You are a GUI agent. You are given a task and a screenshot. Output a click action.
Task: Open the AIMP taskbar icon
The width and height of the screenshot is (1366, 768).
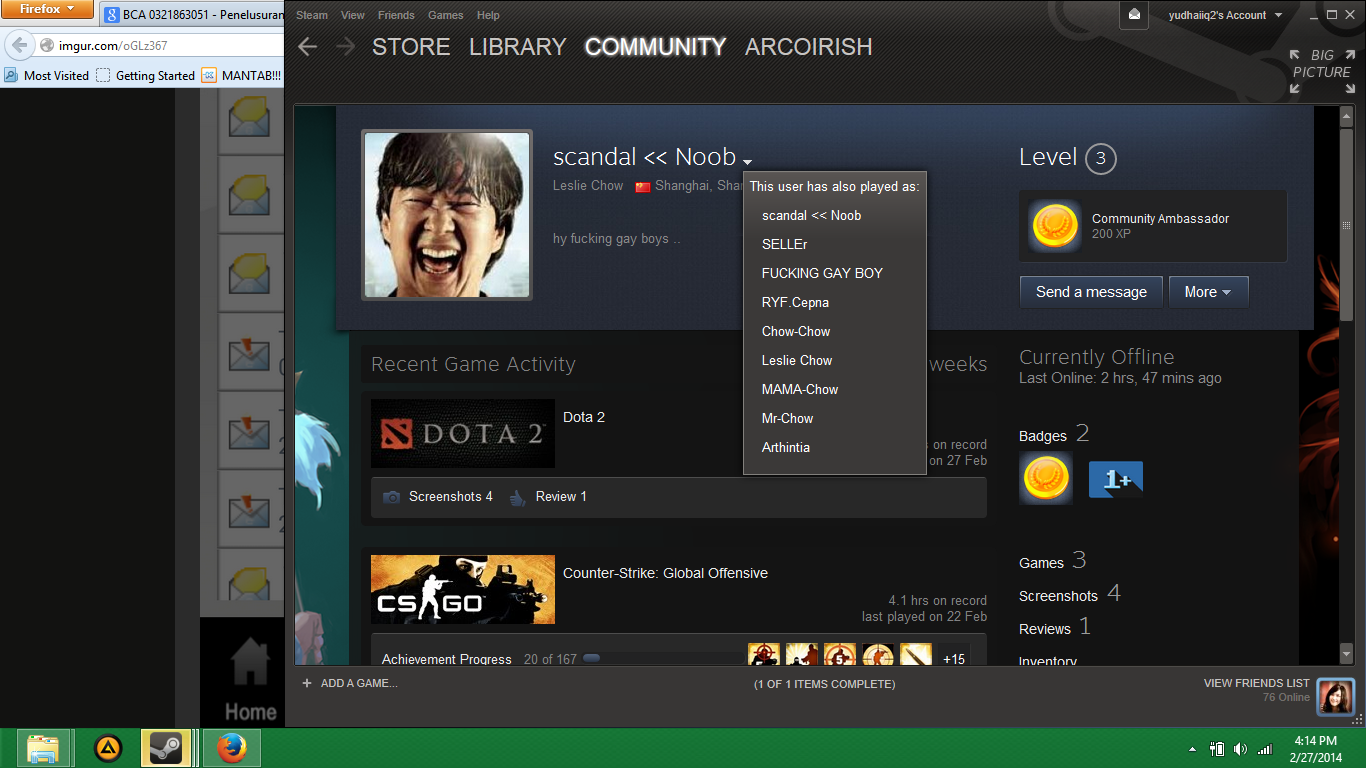coord(108,748)
